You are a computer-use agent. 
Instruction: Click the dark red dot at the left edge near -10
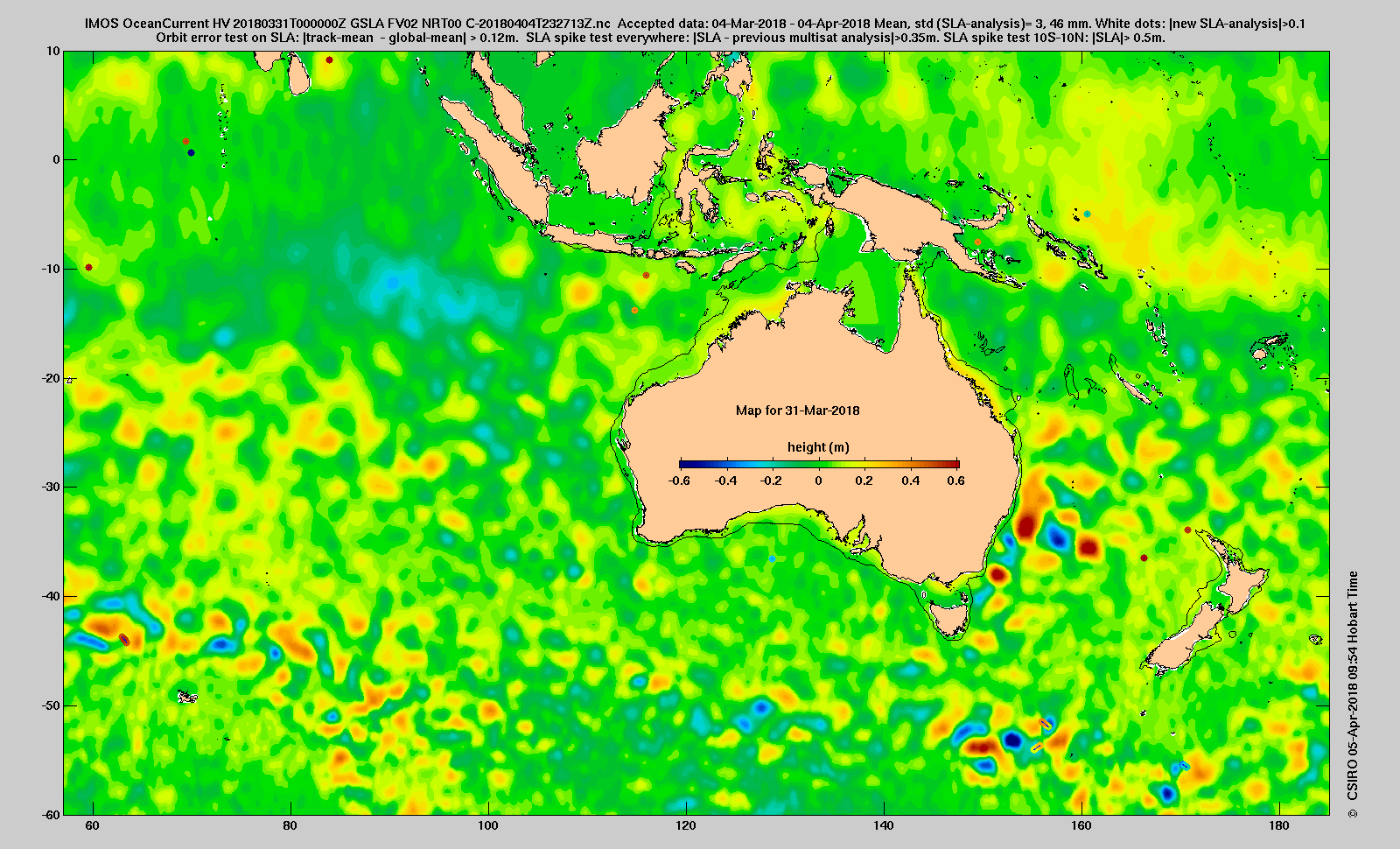click(x=88, y=267)
